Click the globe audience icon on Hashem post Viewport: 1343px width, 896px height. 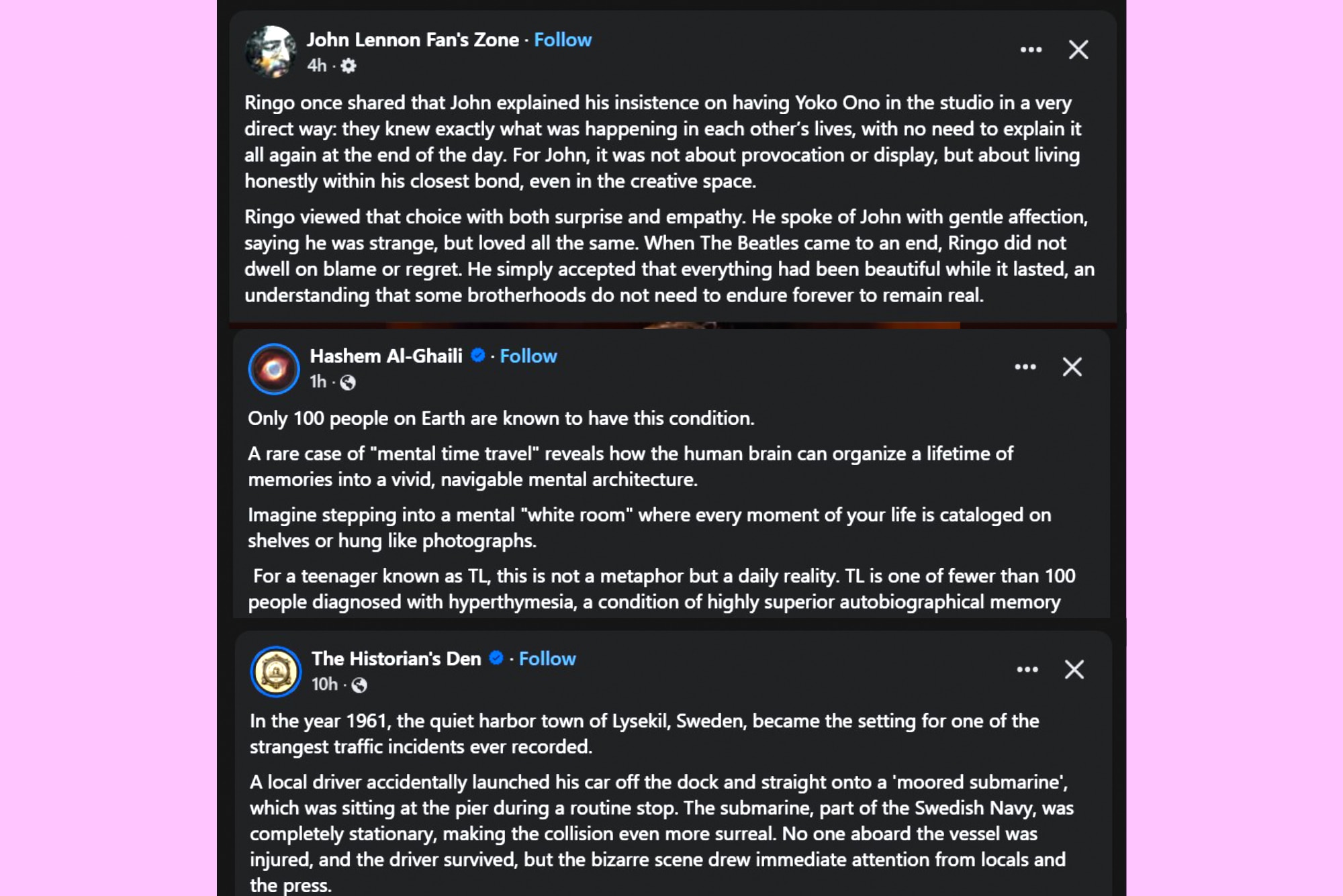(x=348, y=383)
